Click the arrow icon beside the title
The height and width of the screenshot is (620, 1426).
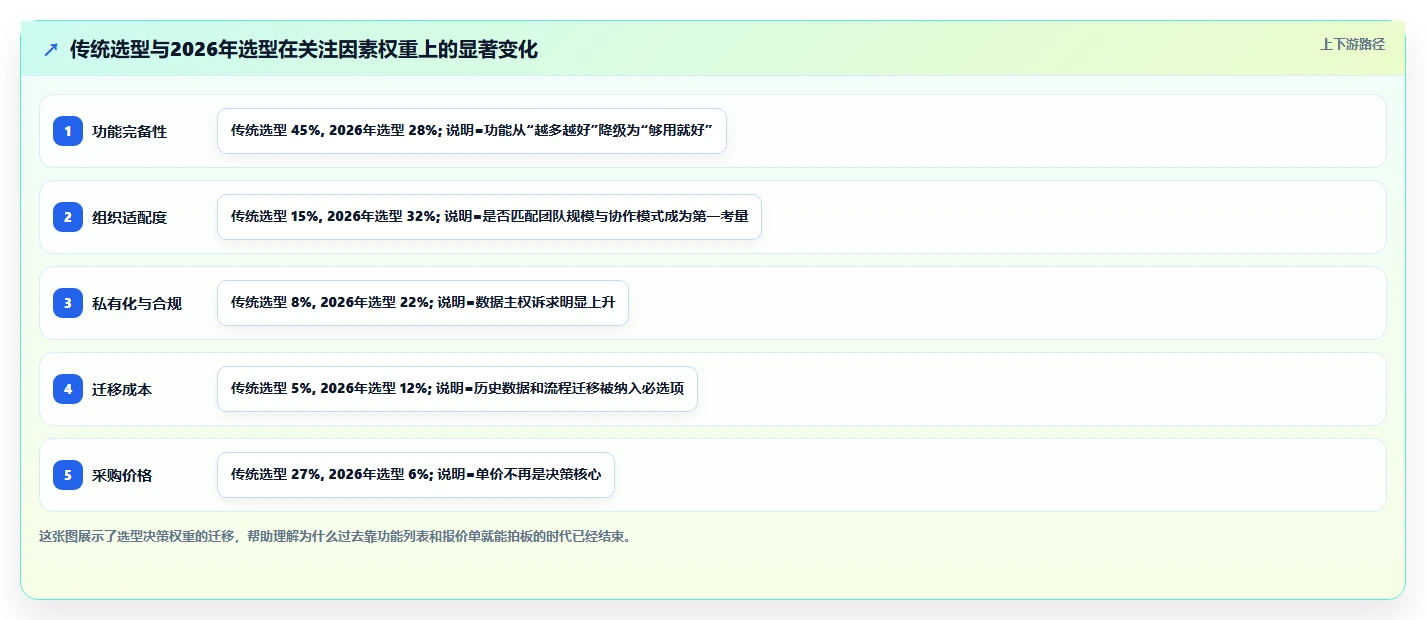click(x=51, y=49)
